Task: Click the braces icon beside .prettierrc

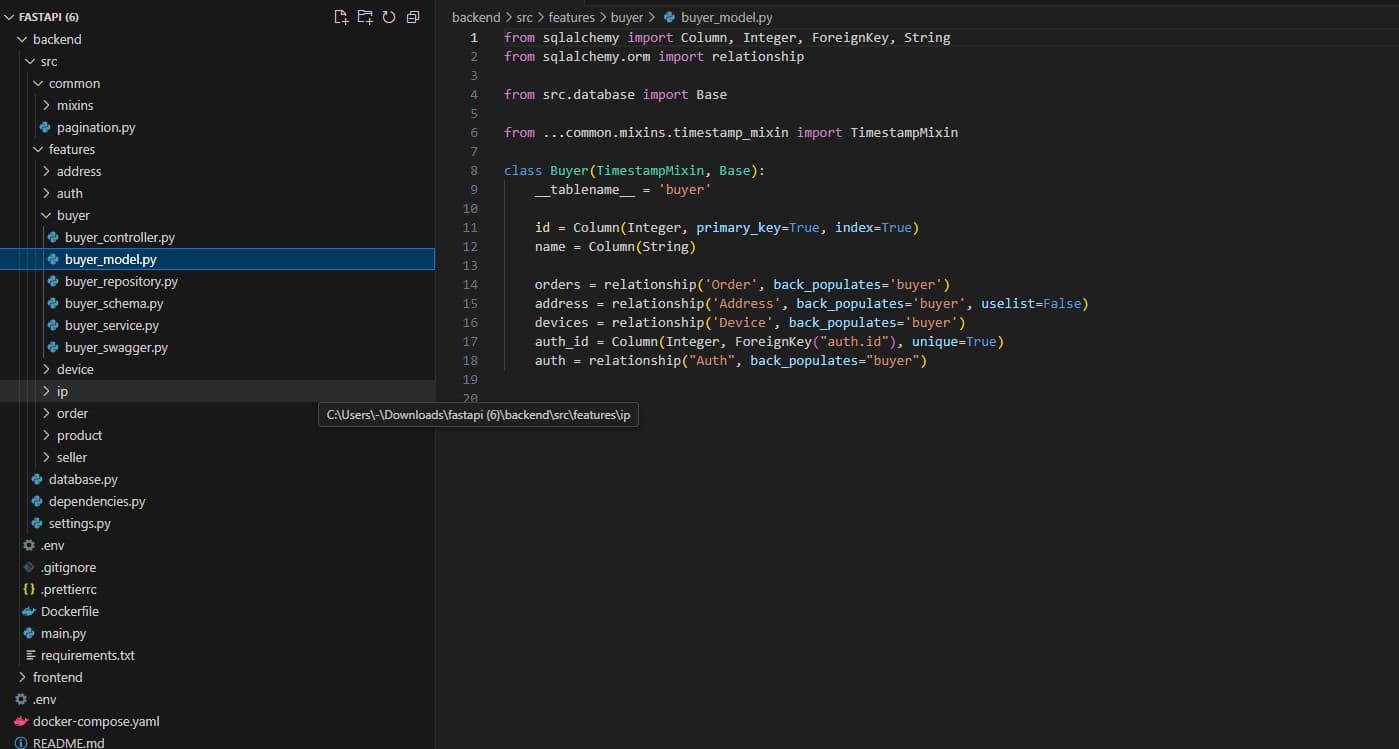Action: coord(29,589)
